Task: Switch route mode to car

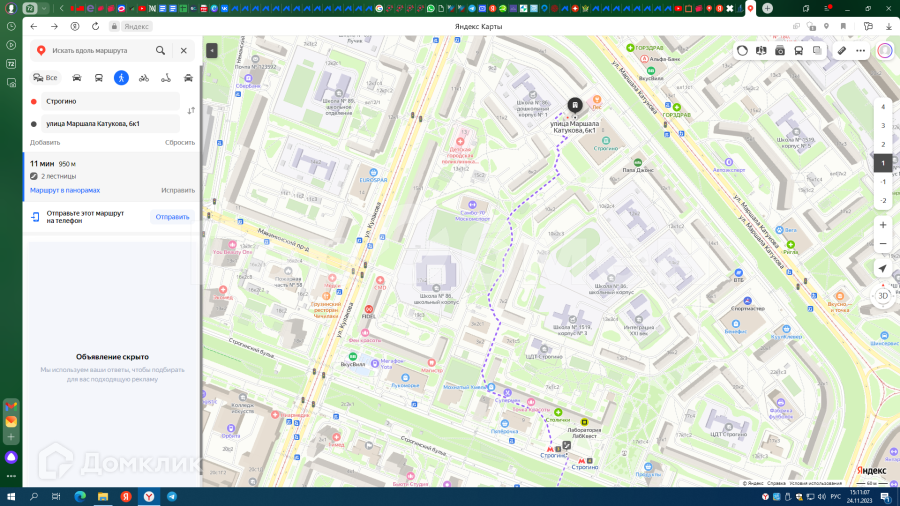Action: tap(76, 78)
